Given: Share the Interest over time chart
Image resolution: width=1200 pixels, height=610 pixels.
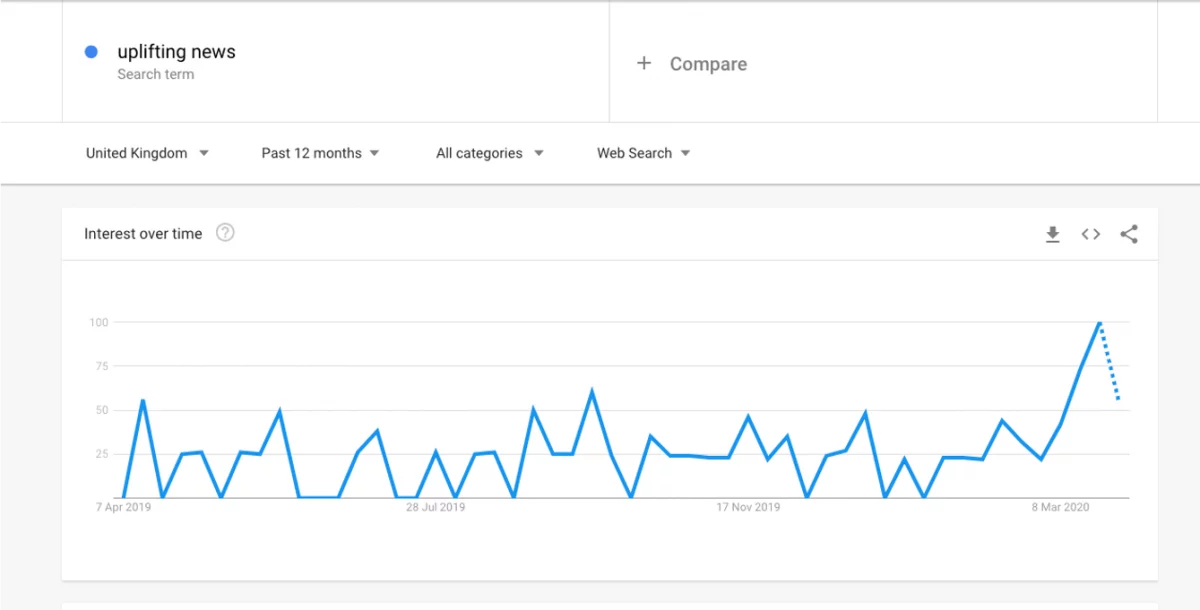Looking at the screenshot, I should pos(1129,234).
